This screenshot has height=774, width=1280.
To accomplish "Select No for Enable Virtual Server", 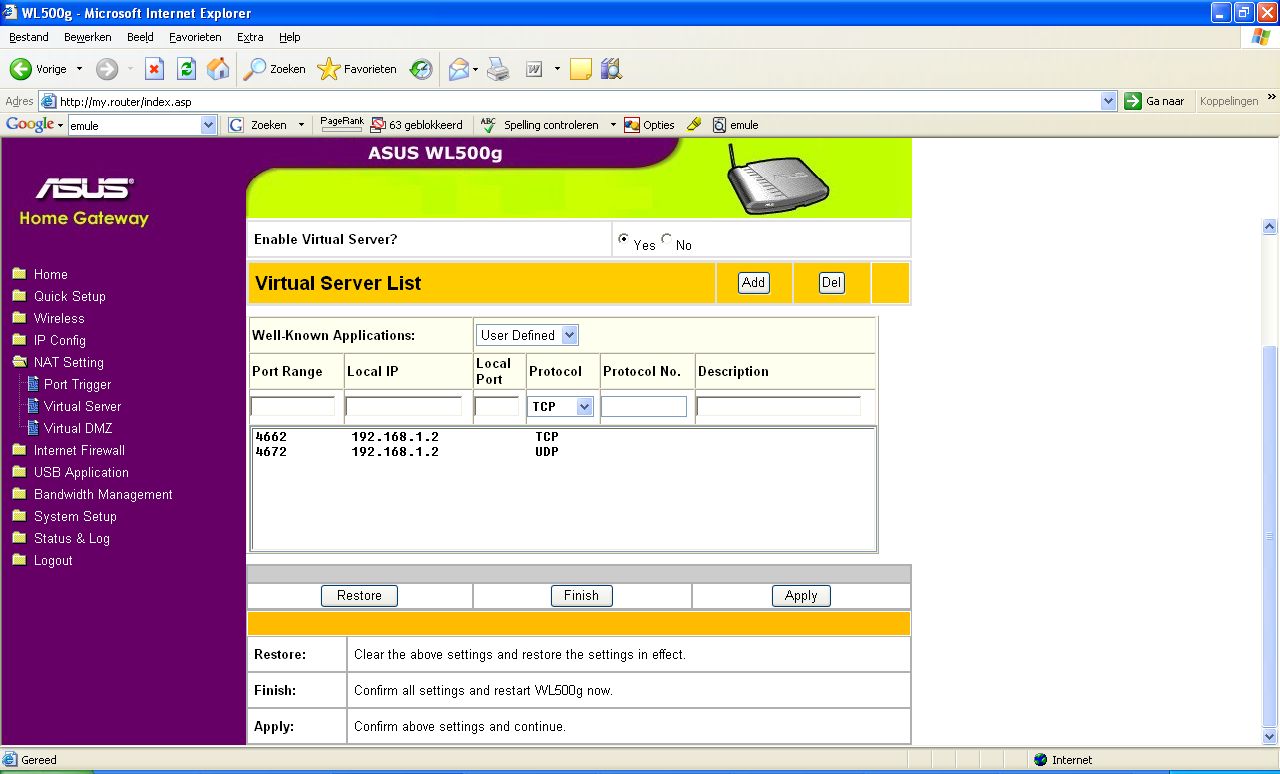I will coord(667,239).
